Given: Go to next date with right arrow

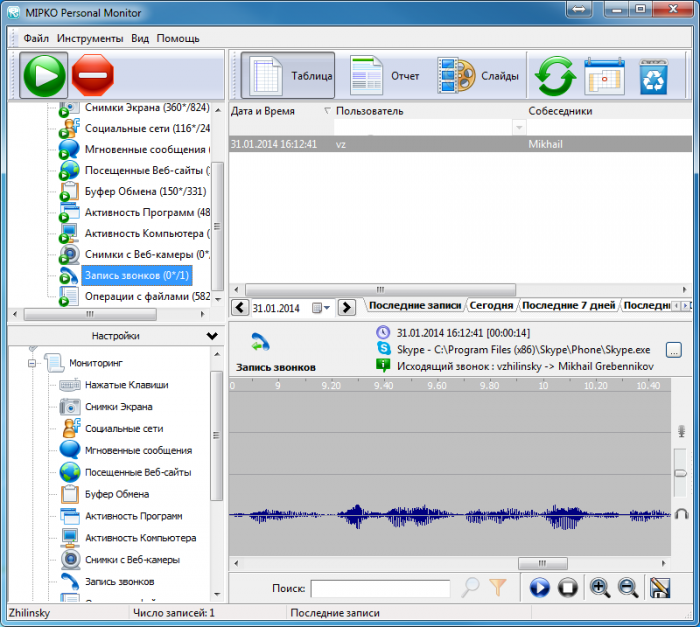Looking at the screenshot, I should pyautogui.click(x=347, y=308).
